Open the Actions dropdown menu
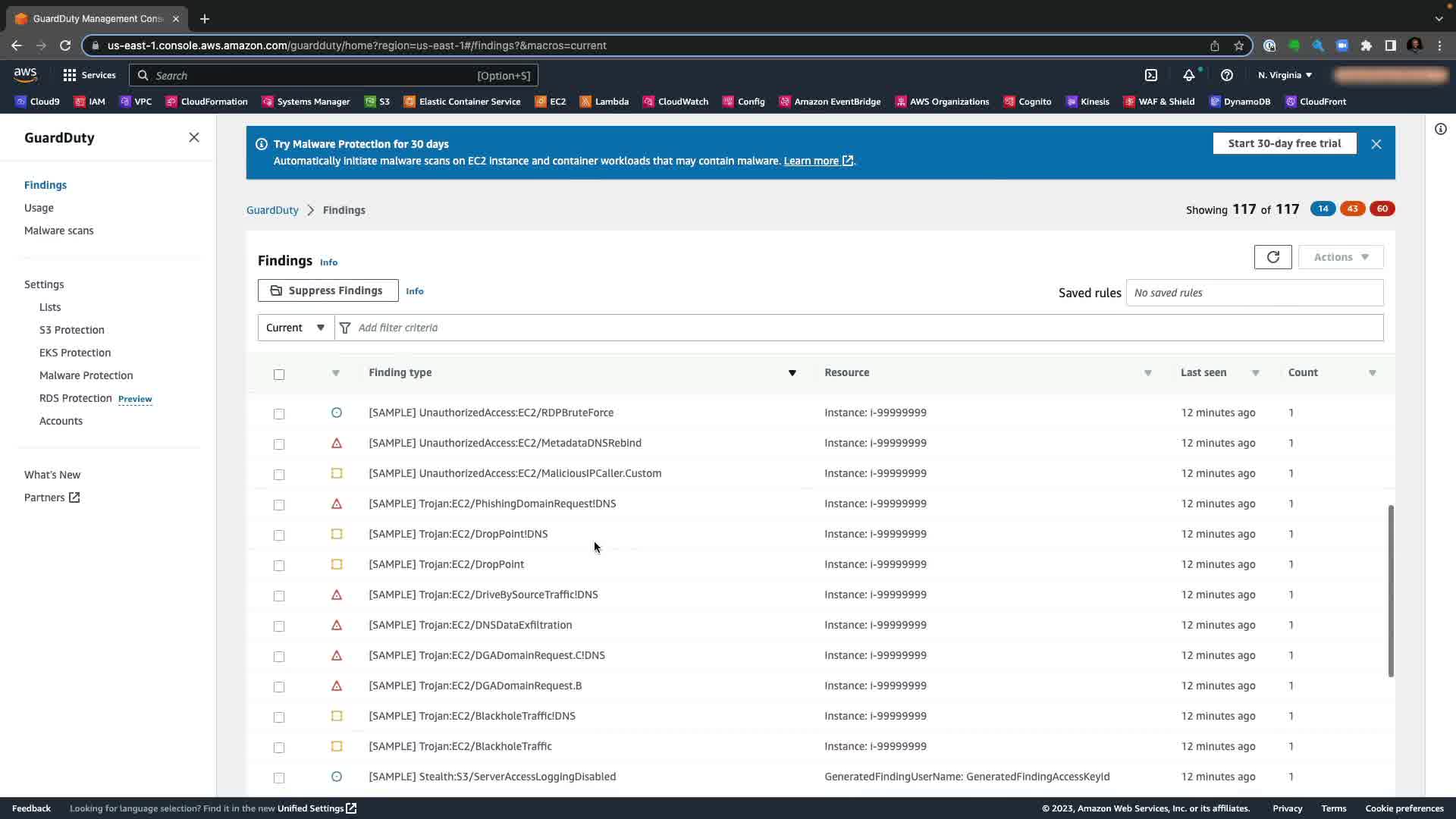Viewport: 1456px width, 819px height. pos(1340,257)
